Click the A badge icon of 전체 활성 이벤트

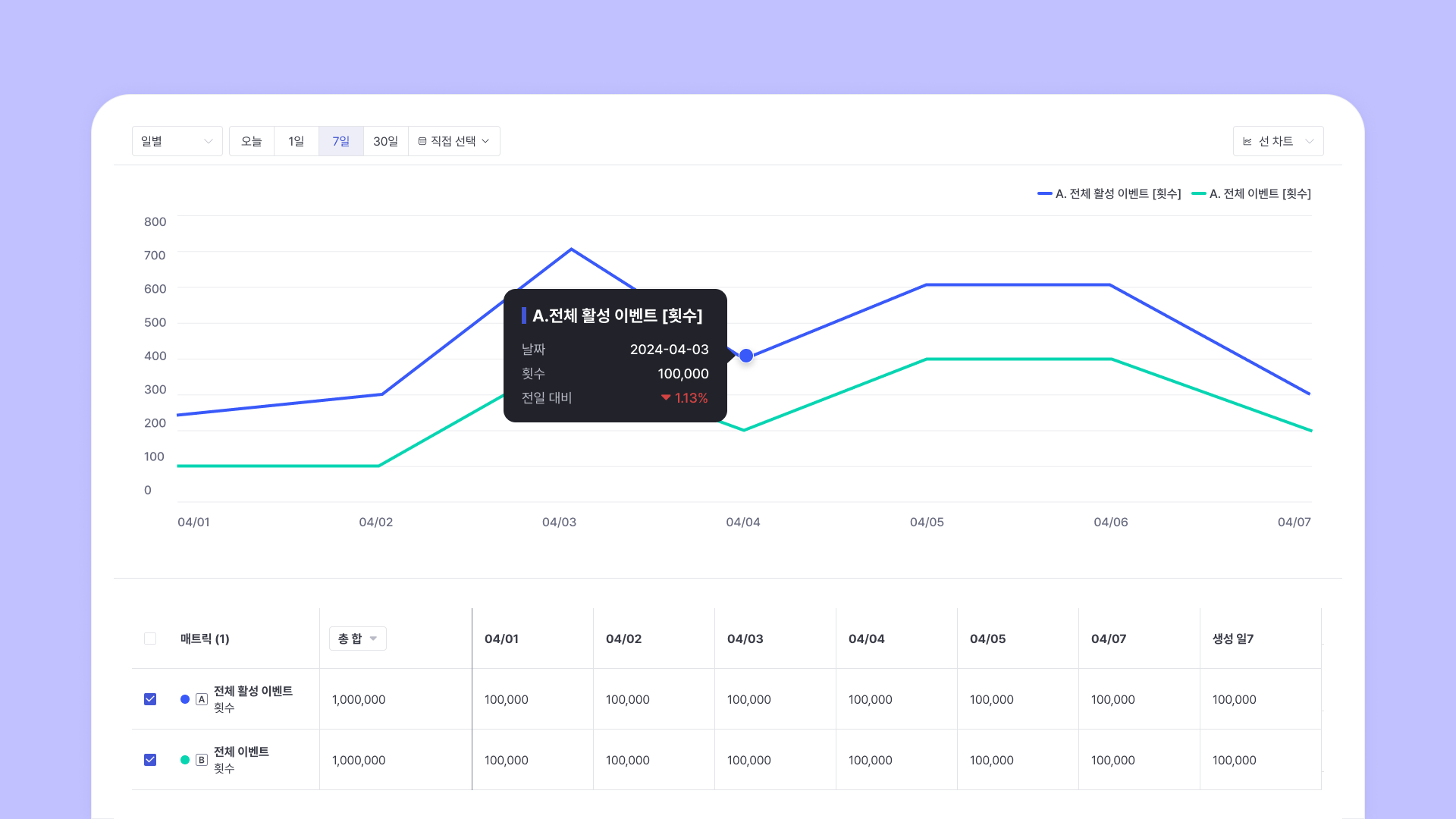click(202, 699)
